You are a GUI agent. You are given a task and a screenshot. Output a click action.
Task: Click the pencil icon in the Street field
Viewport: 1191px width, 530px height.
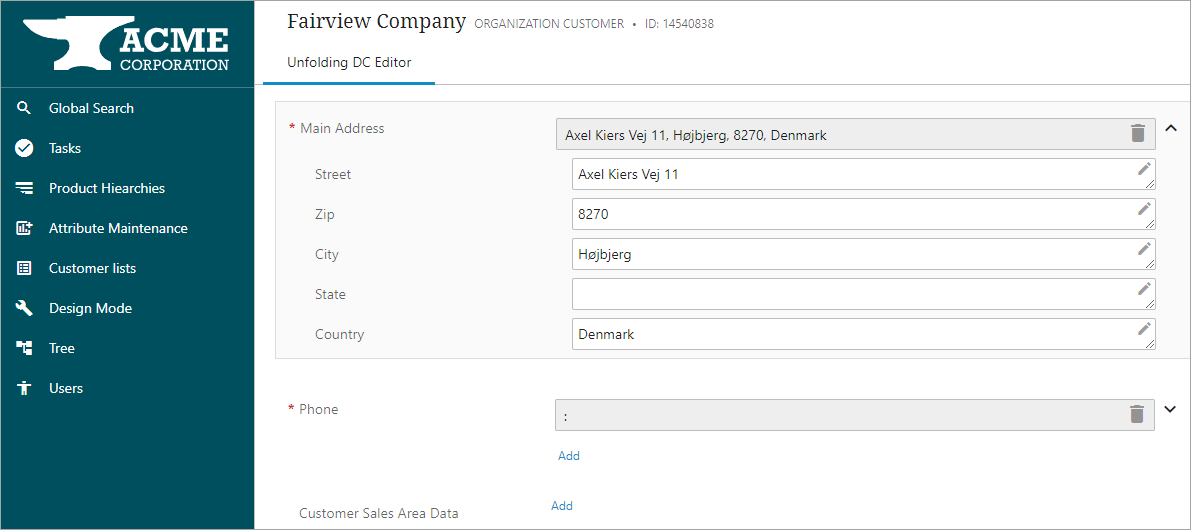click(1144, 169)
